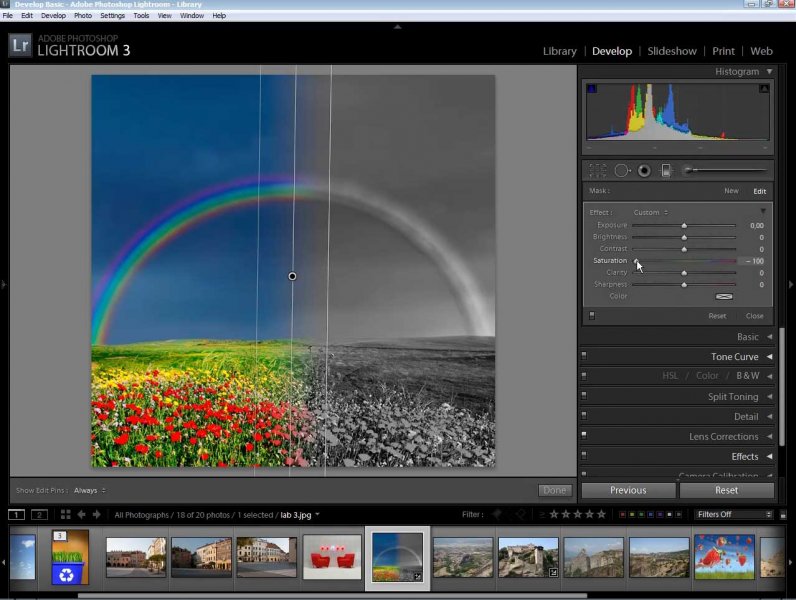Click the Color swatch in the effect panel
Viewport: 796px width, 600px height.
pos(724,297)
